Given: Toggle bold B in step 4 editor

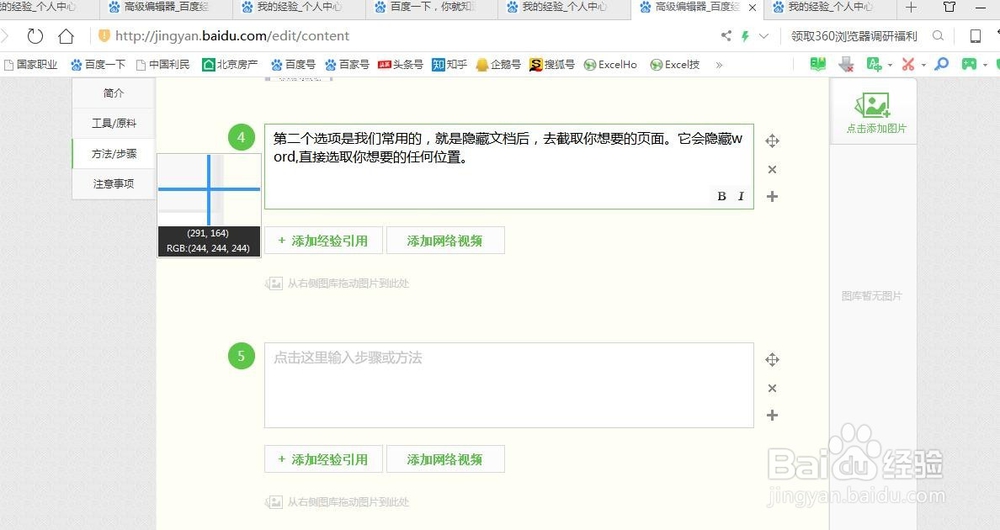Looking at the screenshot, I should [721, 196].
